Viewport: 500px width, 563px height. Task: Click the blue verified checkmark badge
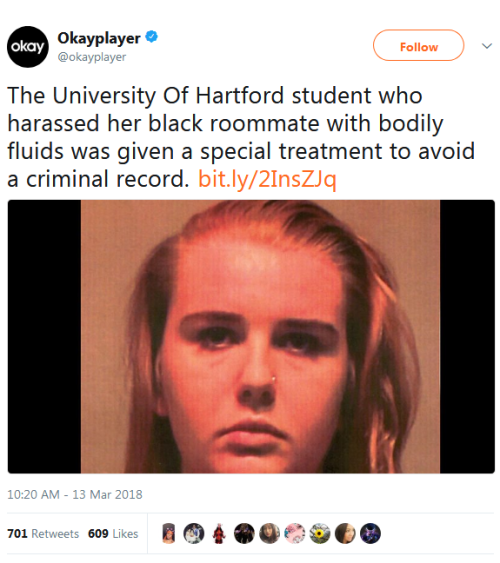151,37
